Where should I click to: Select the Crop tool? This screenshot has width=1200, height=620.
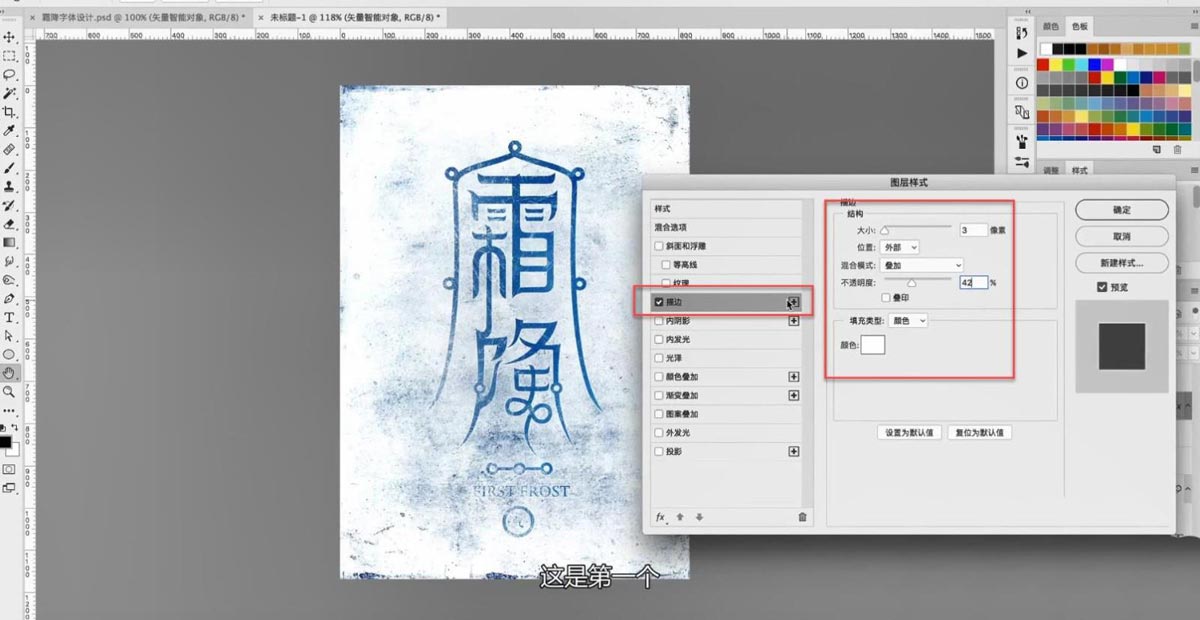9,113
